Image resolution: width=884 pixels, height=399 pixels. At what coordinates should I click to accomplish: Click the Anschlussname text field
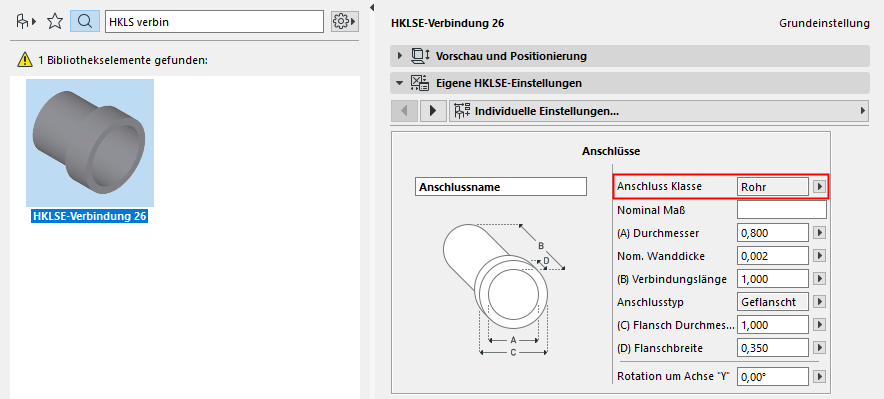500,187
